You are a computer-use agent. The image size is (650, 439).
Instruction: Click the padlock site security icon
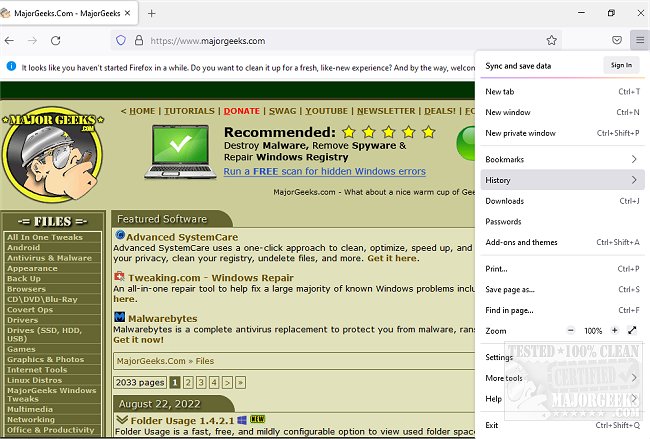click(x=139, y=41)
